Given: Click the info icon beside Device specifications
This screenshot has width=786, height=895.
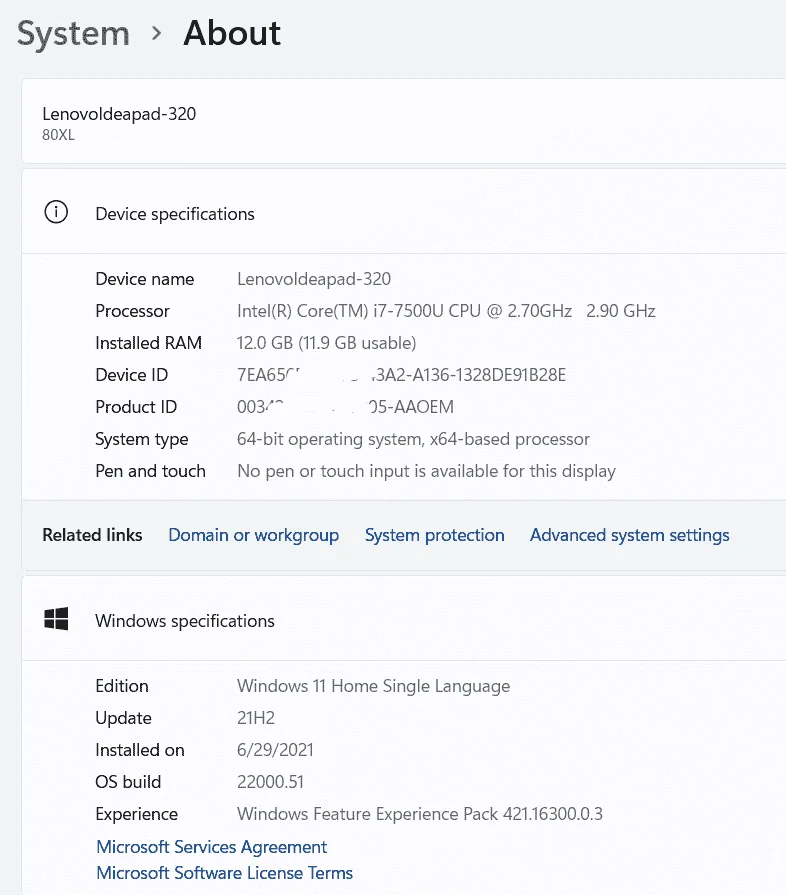Looking at the screenshot, I should pos(56,212).
